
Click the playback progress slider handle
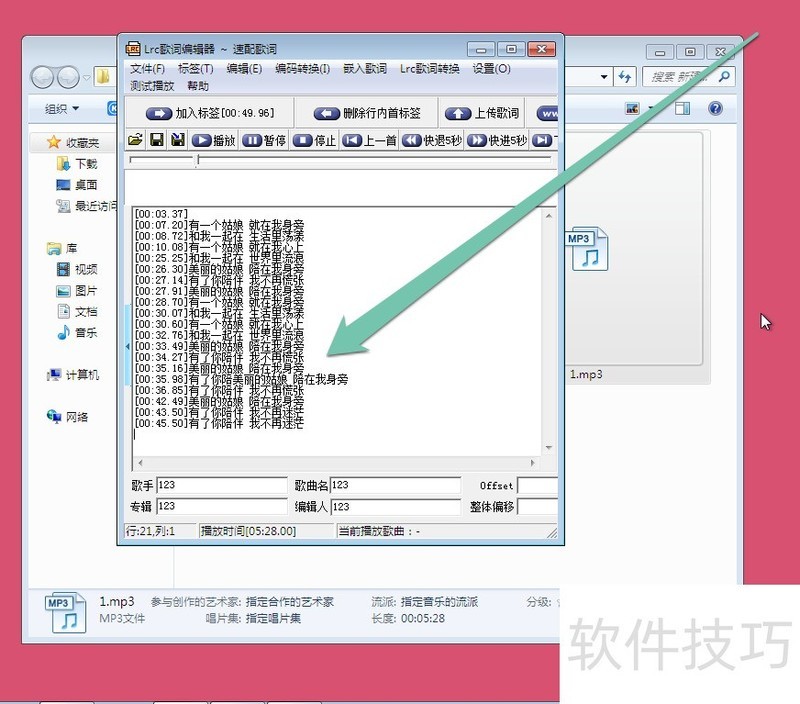click(x=198, y=160)
